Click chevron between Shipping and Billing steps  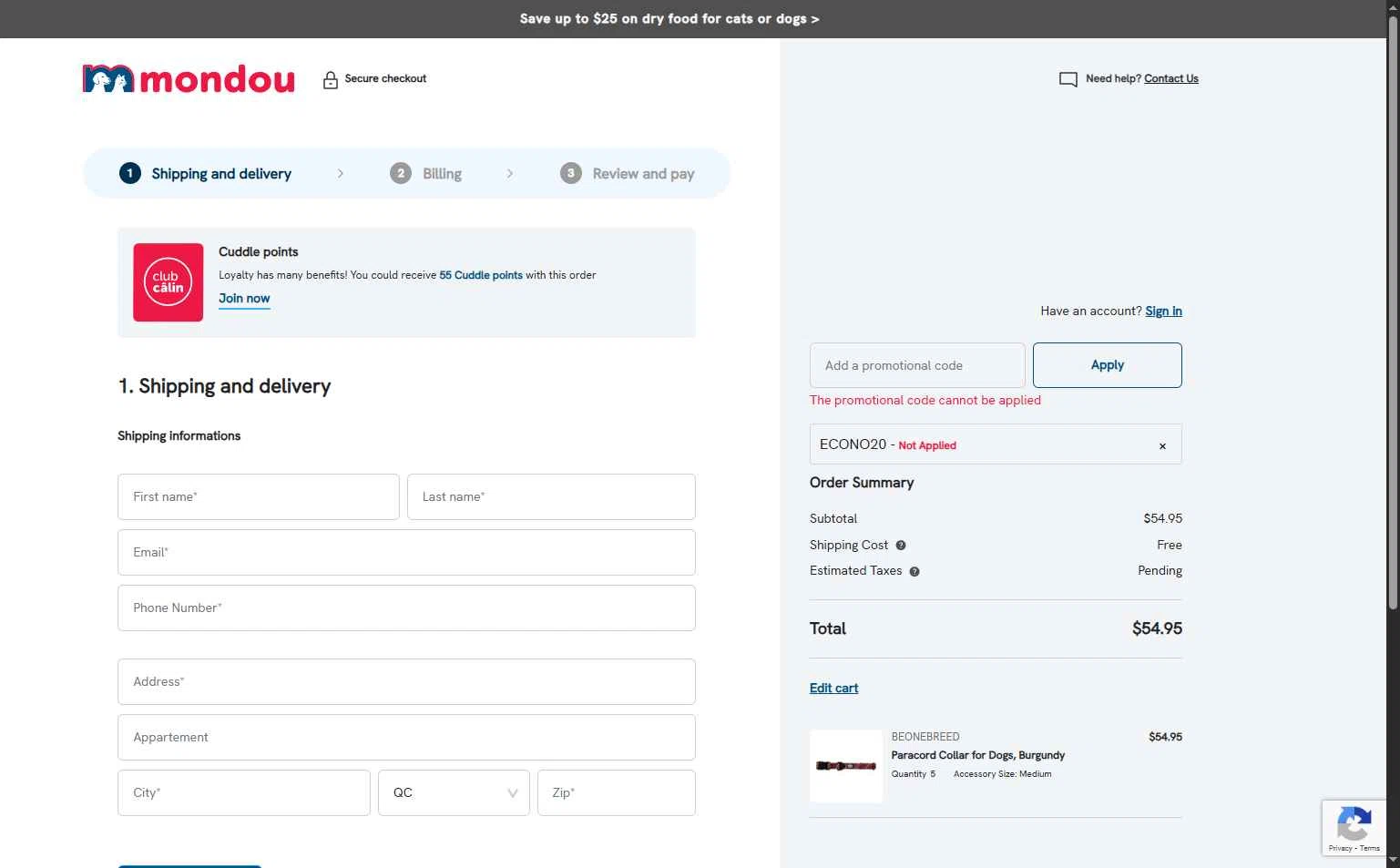click(x=341, y=173)
